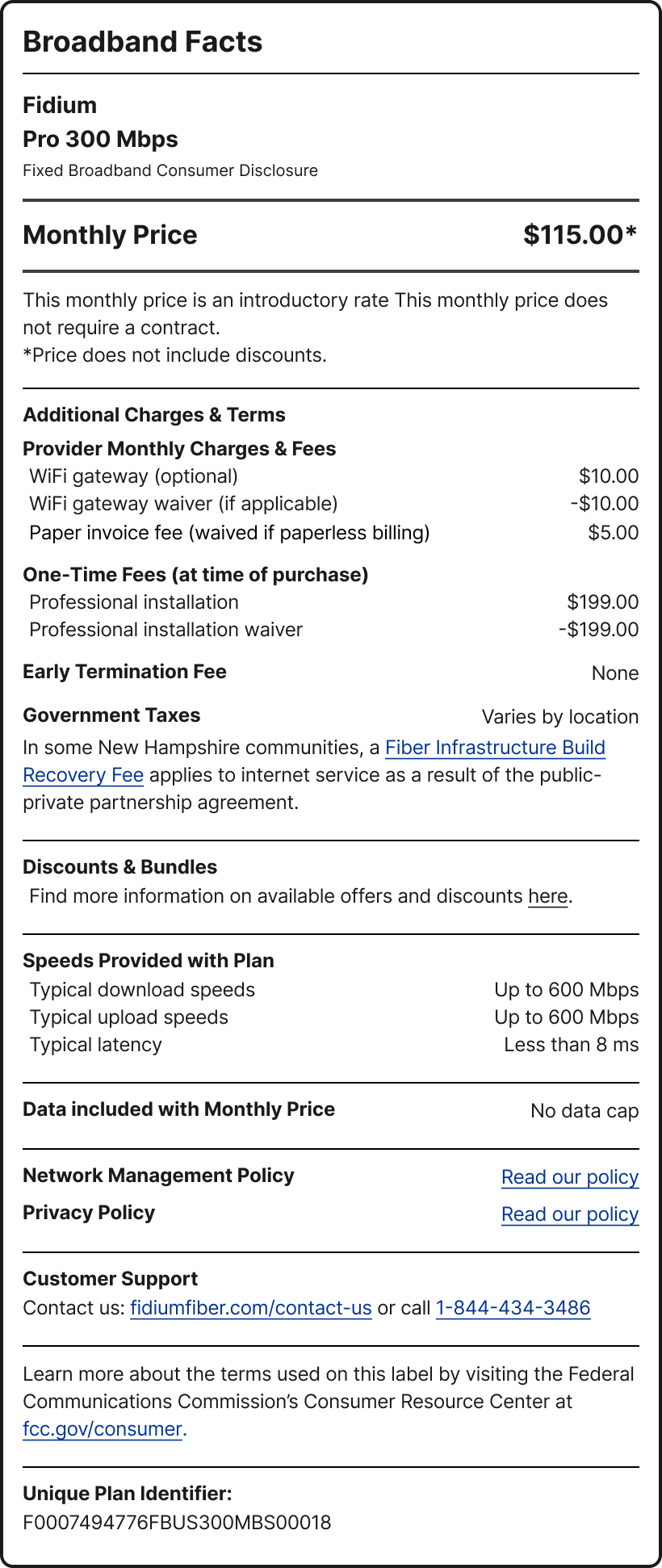Select the Unique Plan Identifier code text
This screenshot has width=662, height=1568.
tap(177, 1523)
